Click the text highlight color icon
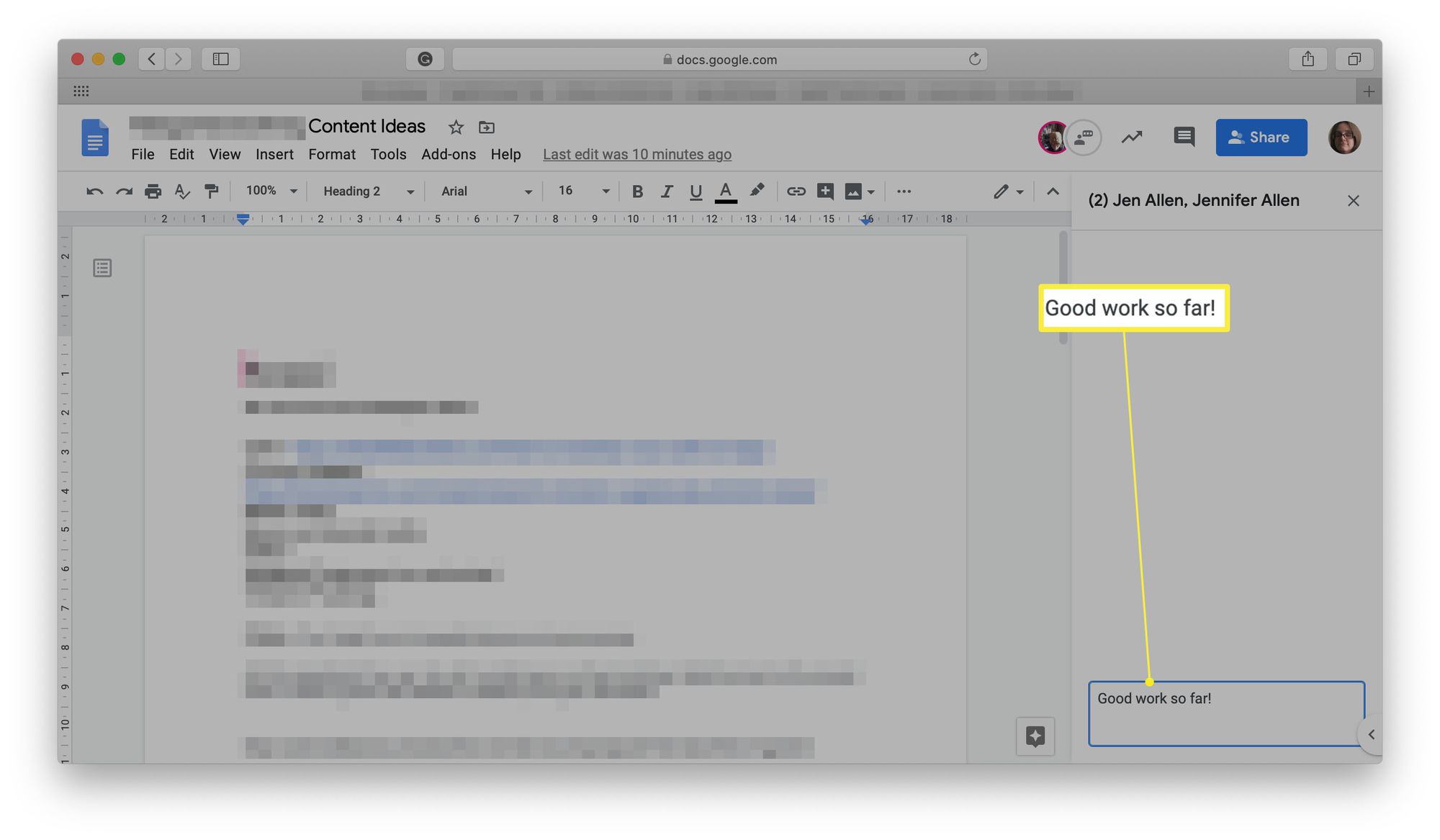 coord(756,191)
